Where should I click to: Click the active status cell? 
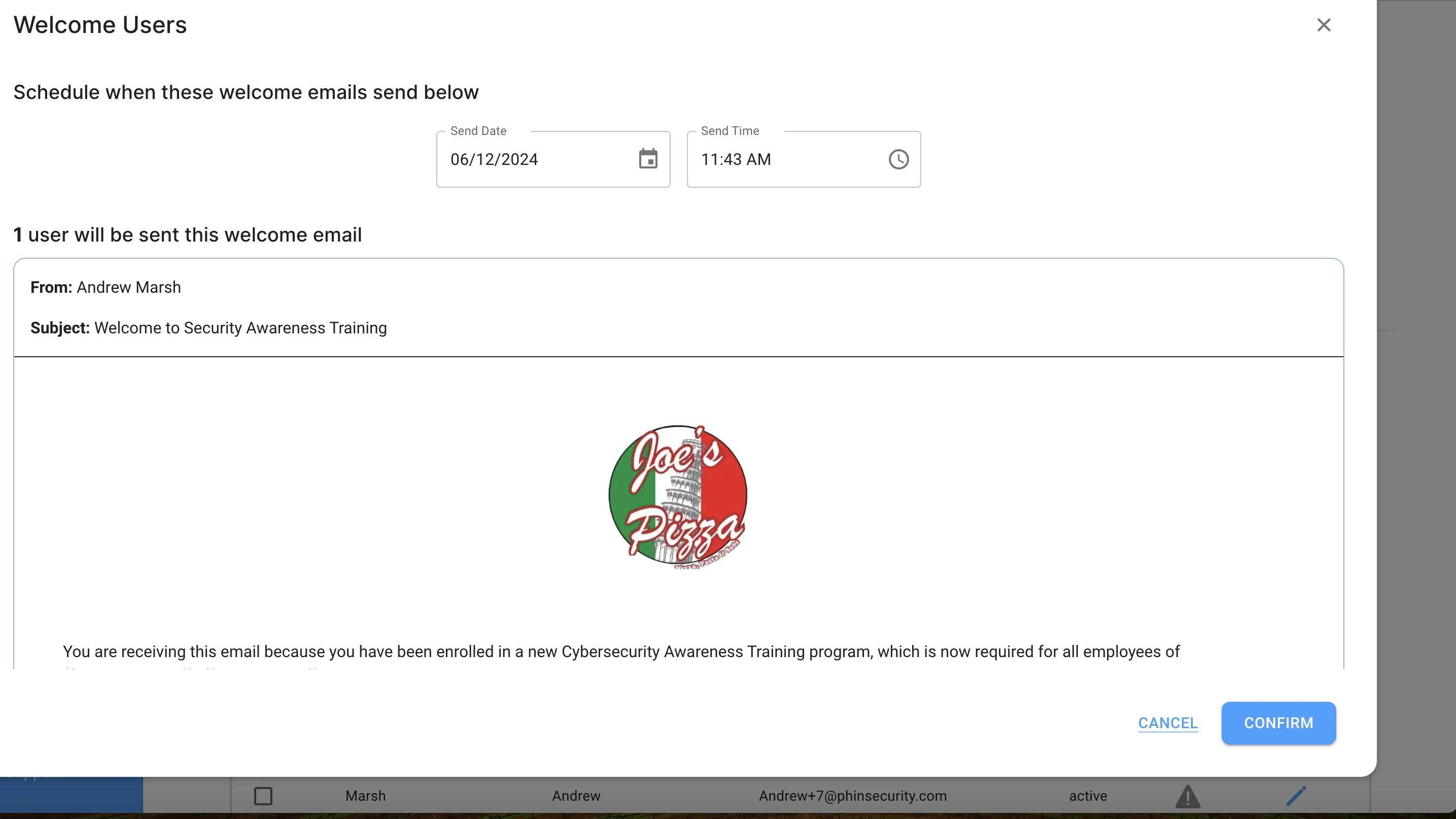point(1088,796)
